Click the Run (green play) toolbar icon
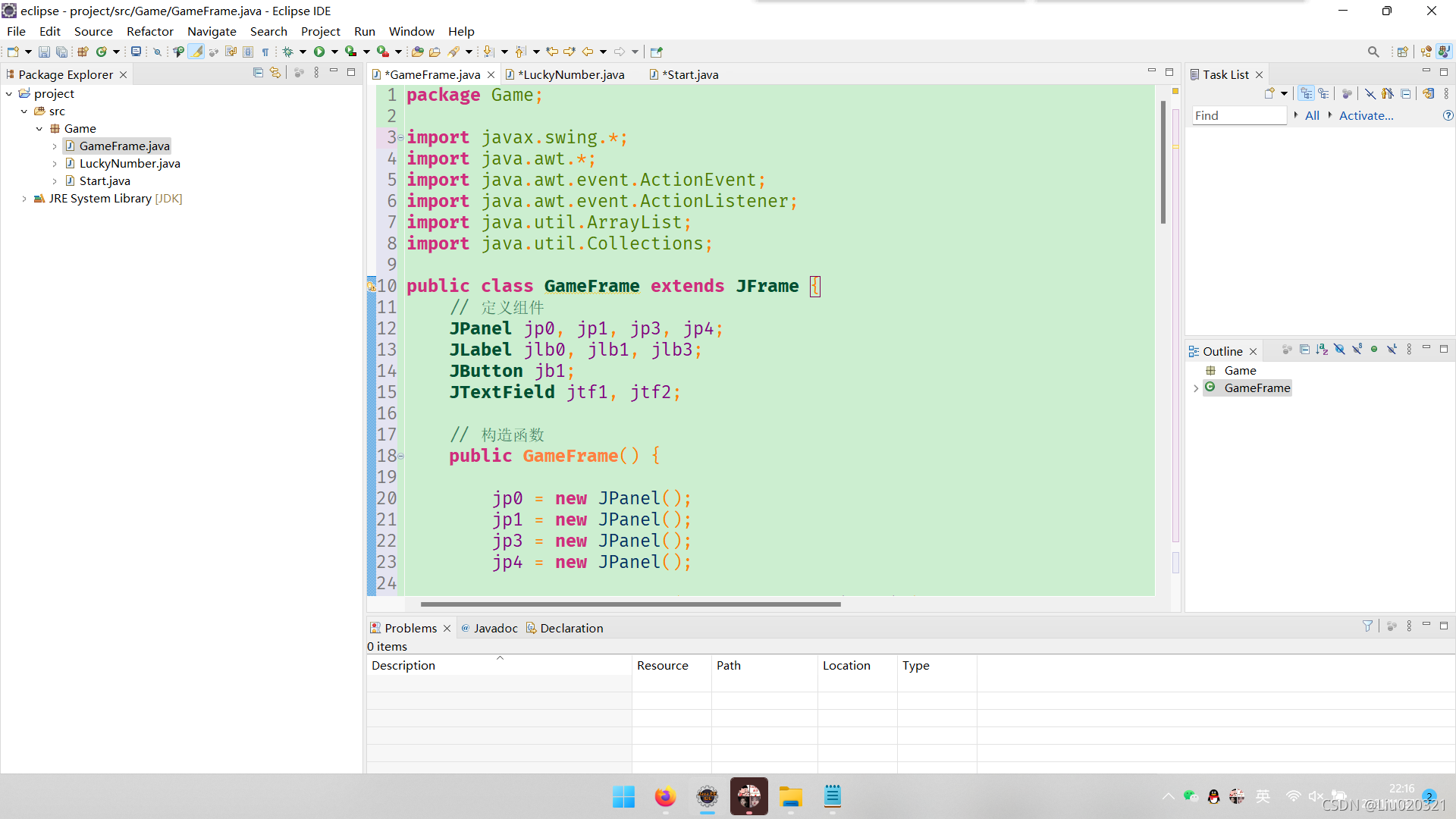This screenshot has width=1456, height=819. click(x=319, y=52)
